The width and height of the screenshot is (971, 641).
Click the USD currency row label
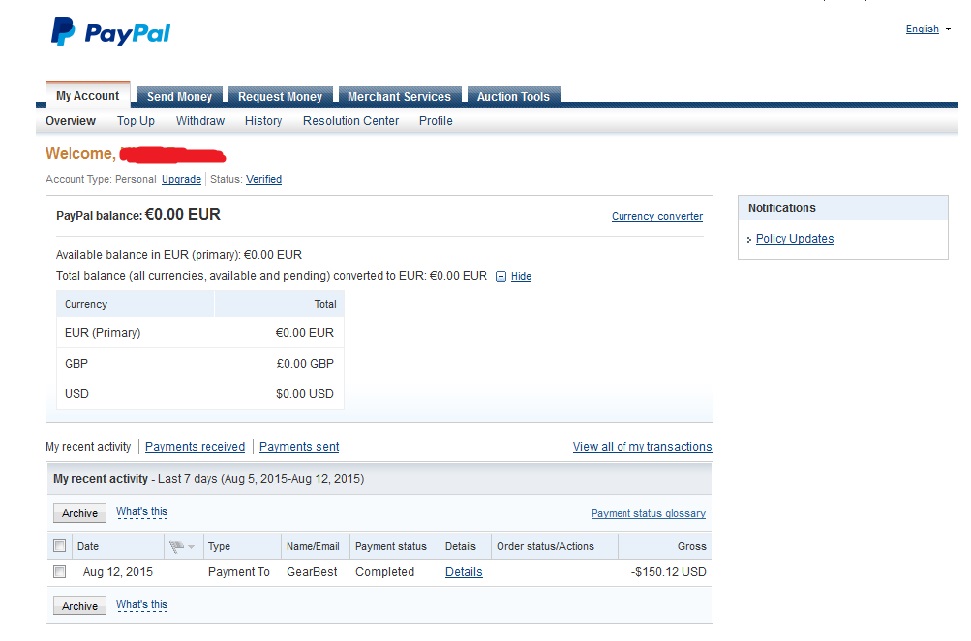pyautogui.click(x=77, y=394)
